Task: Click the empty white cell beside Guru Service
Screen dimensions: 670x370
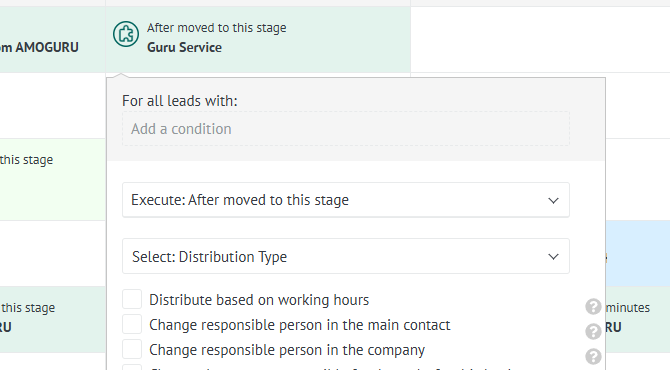Action: tap(540, 40)
